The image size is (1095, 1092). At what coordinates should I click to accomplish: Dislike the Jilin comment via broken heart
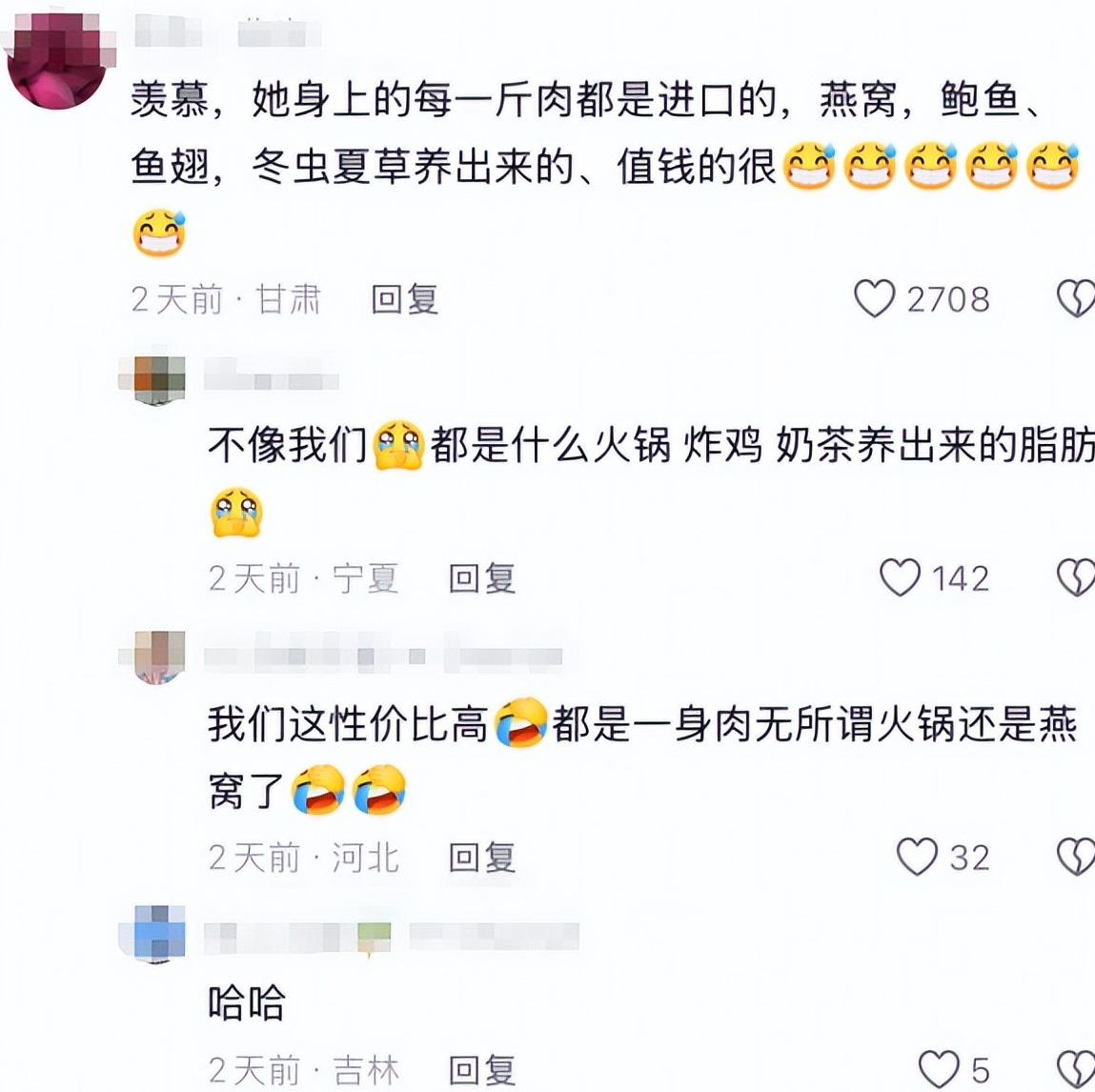1075,1069
